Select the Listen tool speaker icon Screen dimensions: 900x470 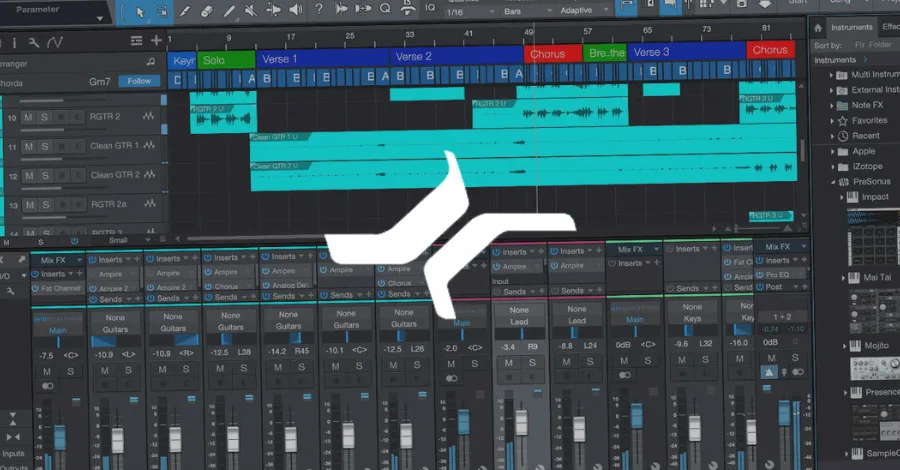(296, 10)
